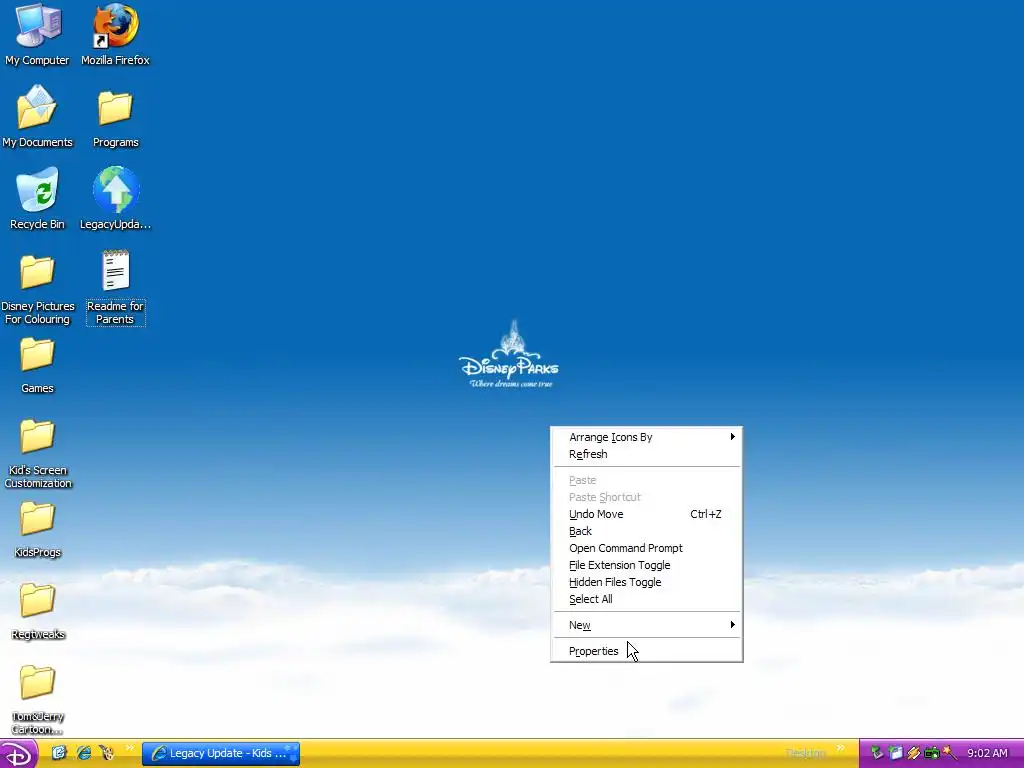1024x768 pixels.
Task: Open the Disney-themed Start button
Action: pyautogui.click(x=19, y=754)
